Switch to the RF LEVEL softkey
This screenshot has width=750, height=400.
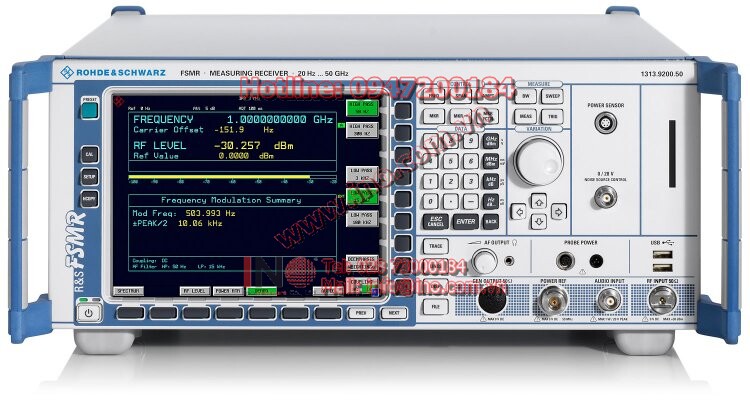click(x=195, y=291)
